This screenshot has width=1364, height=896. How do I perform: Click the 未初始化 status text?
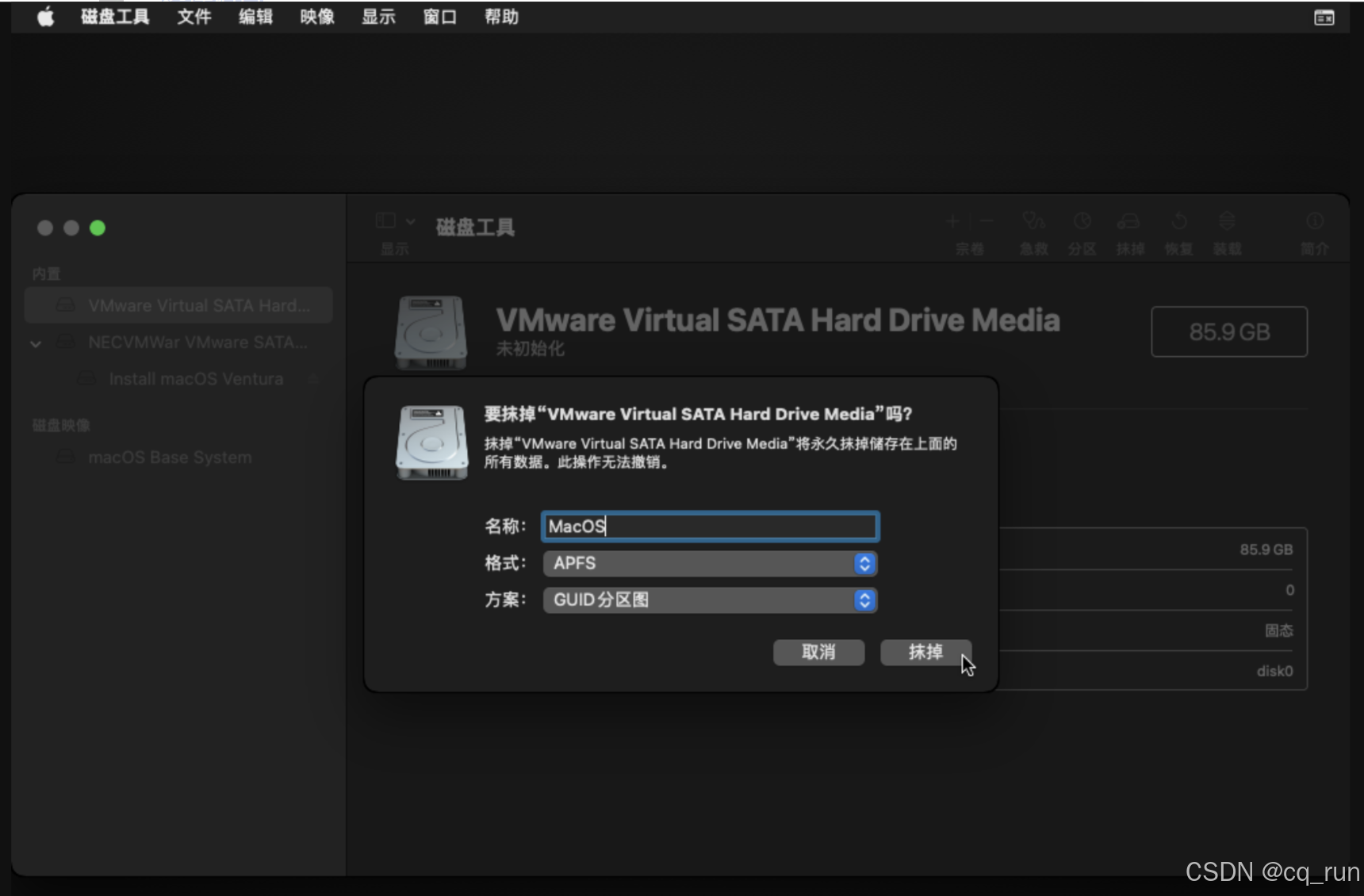pyautogui.click(x=530, y=349)
